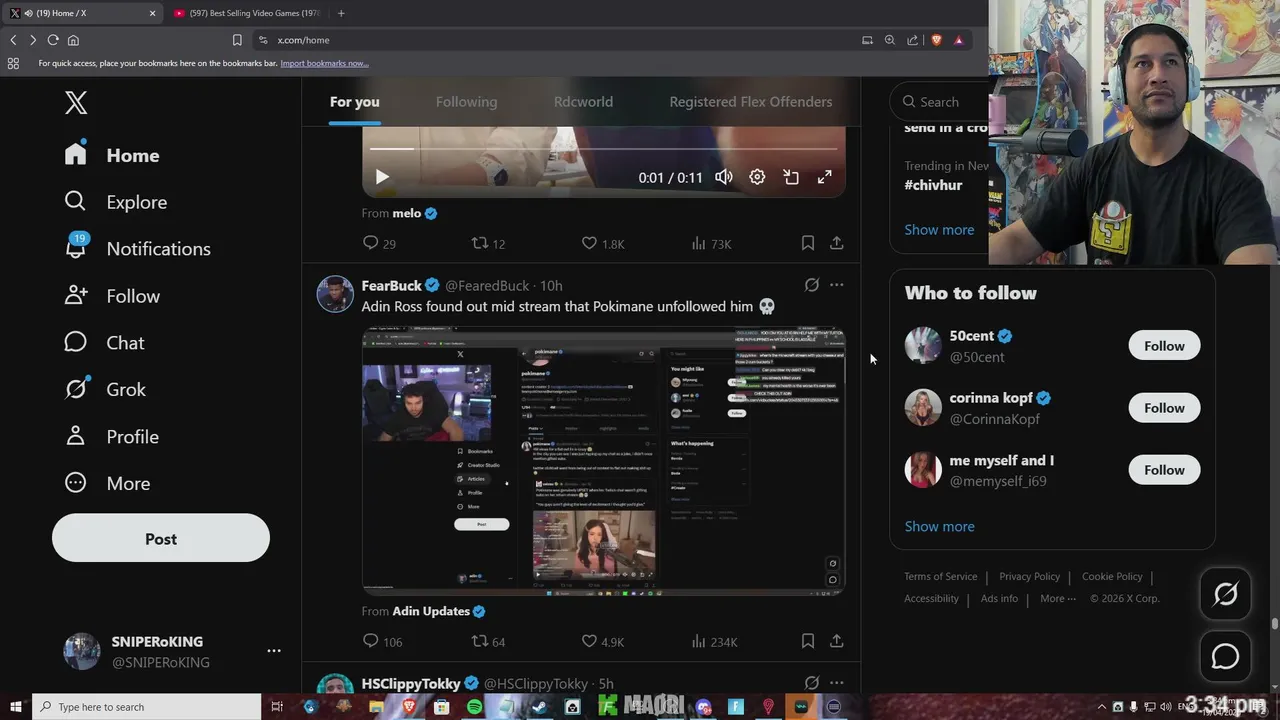Click Grok explain icon on FearBuck post
The height and width of the screenshot is (720, 1280).
pyautogui.click(x=812, y=285)
